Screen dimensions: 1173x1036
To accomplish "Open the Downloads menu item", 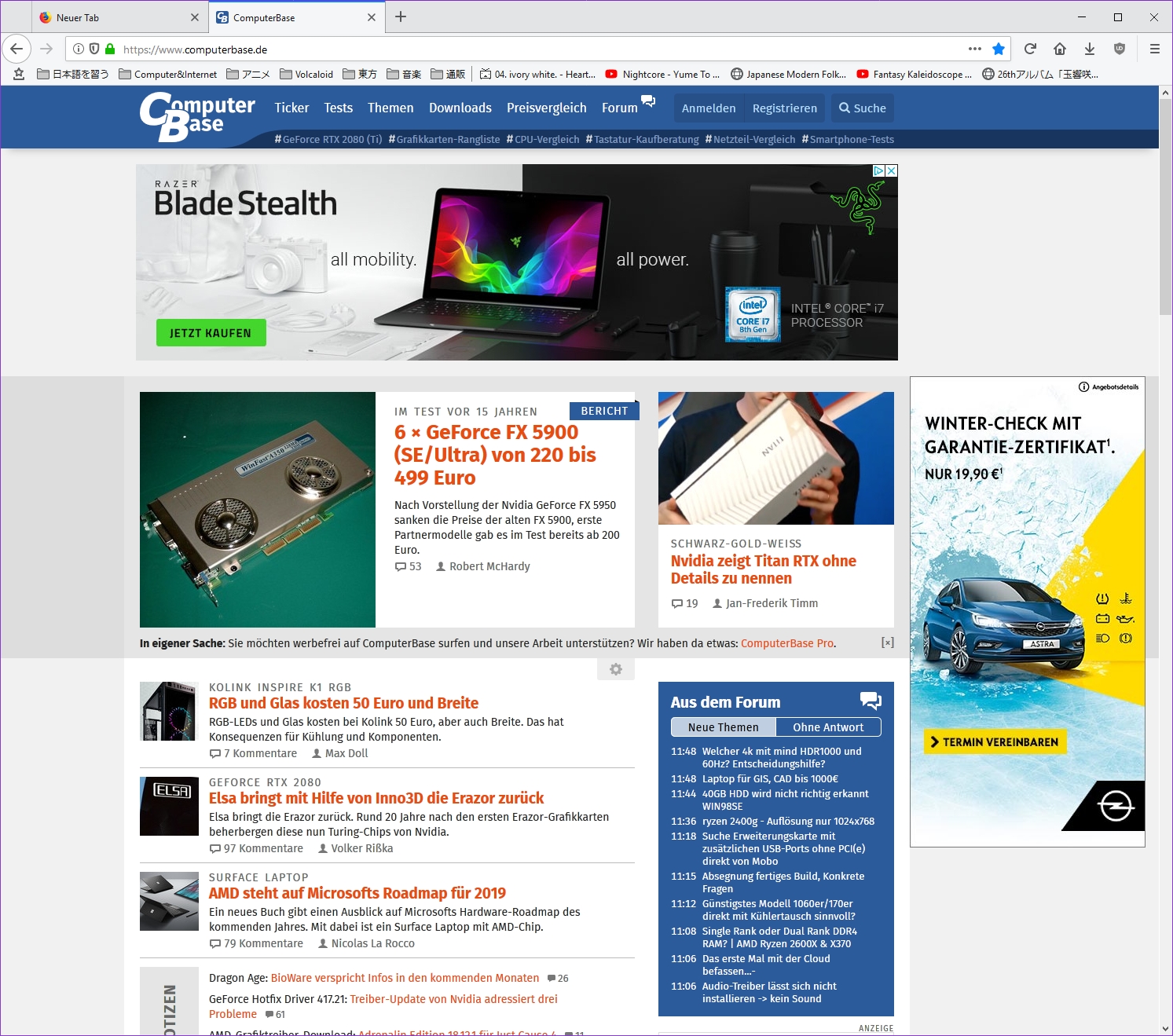I will (x=460, y=108).
